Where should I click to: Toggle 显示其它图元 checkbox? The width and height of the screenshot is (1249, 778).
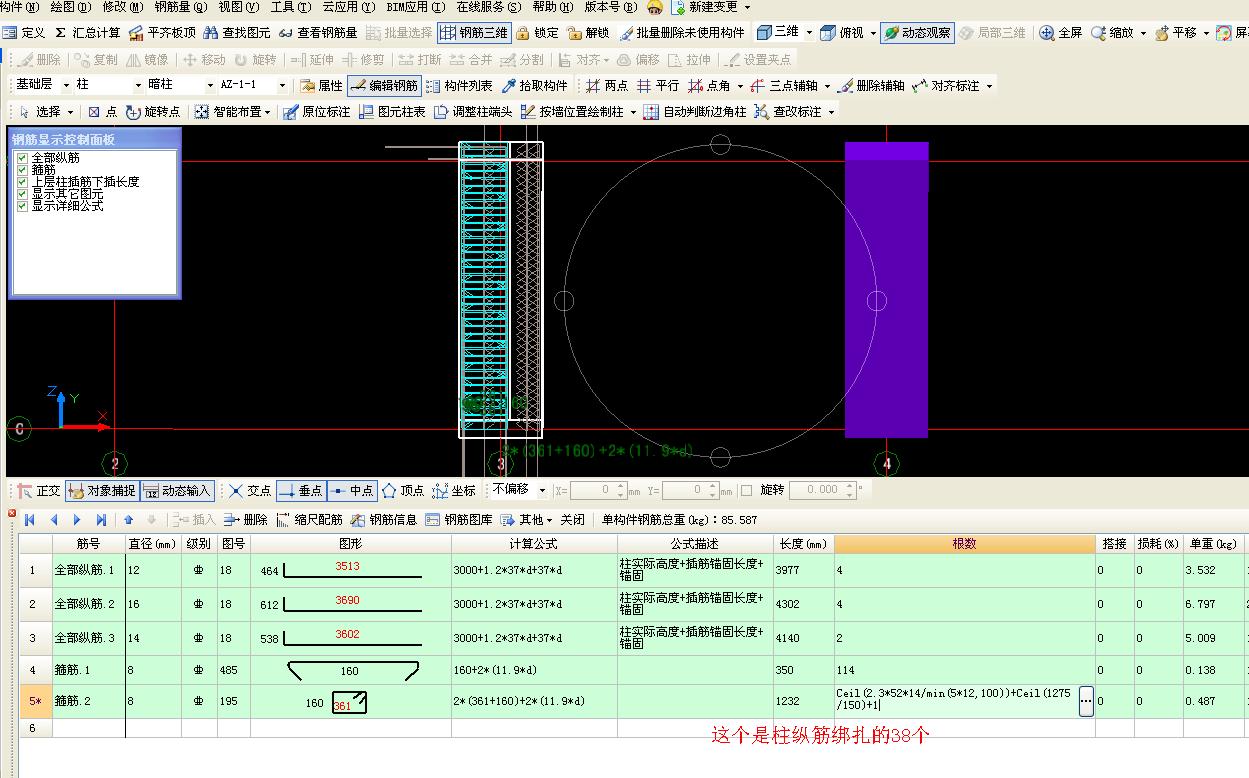tap(23, 194)
